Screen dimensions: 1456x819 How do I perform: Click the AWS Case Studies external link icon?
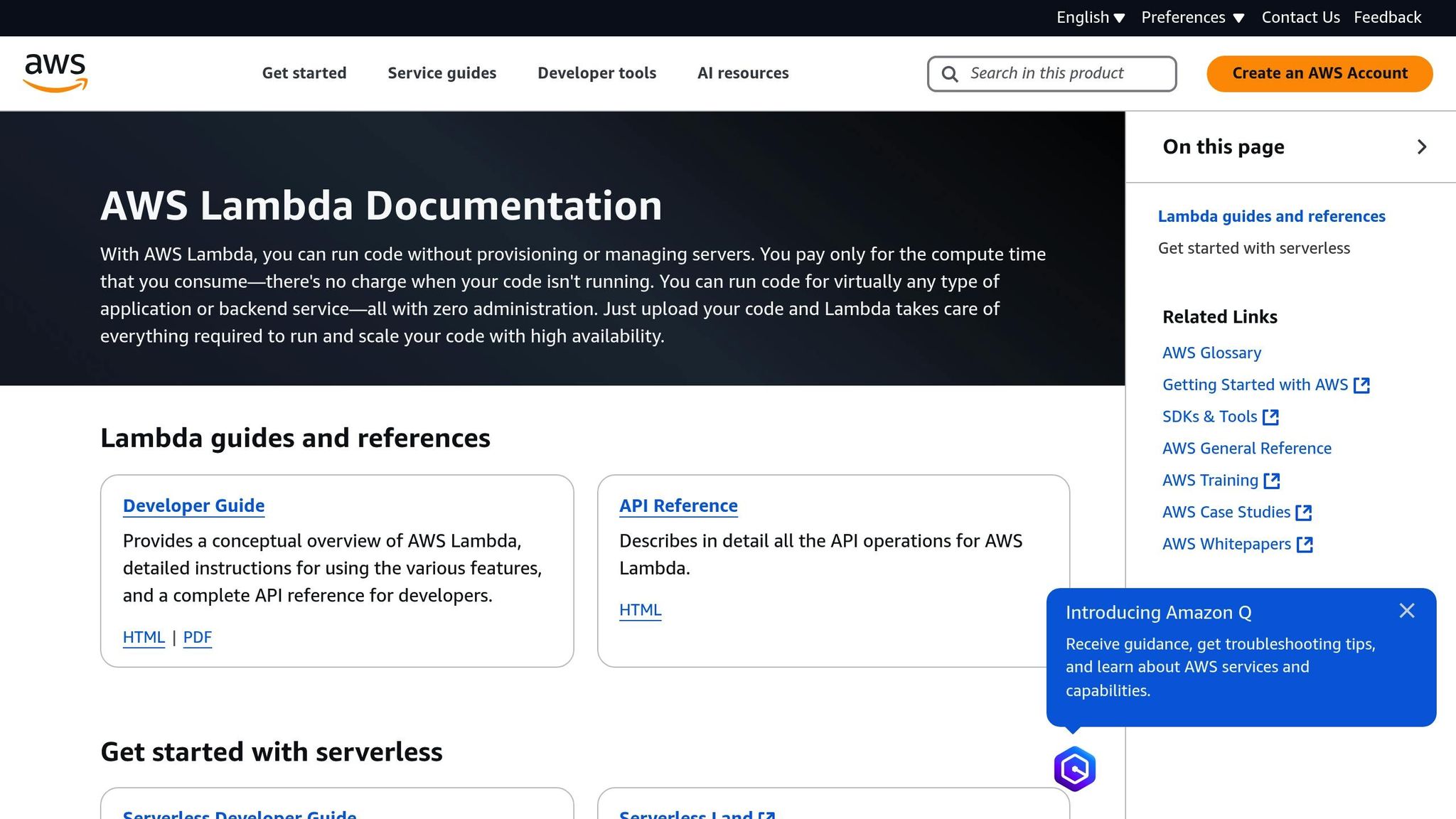pos(1305,512)
